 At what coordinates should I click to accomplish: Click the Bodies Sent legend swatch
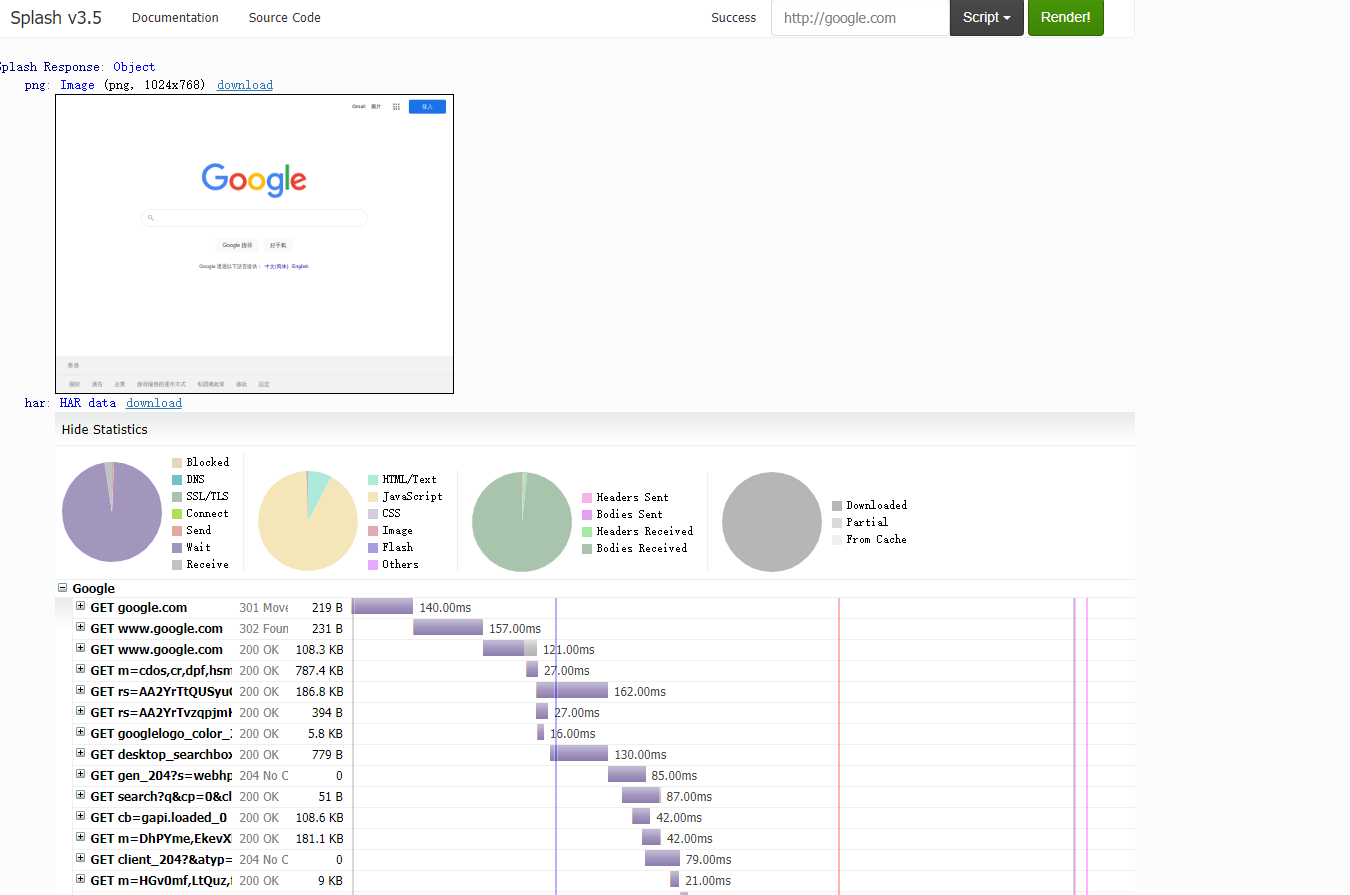tap(587, 515)
